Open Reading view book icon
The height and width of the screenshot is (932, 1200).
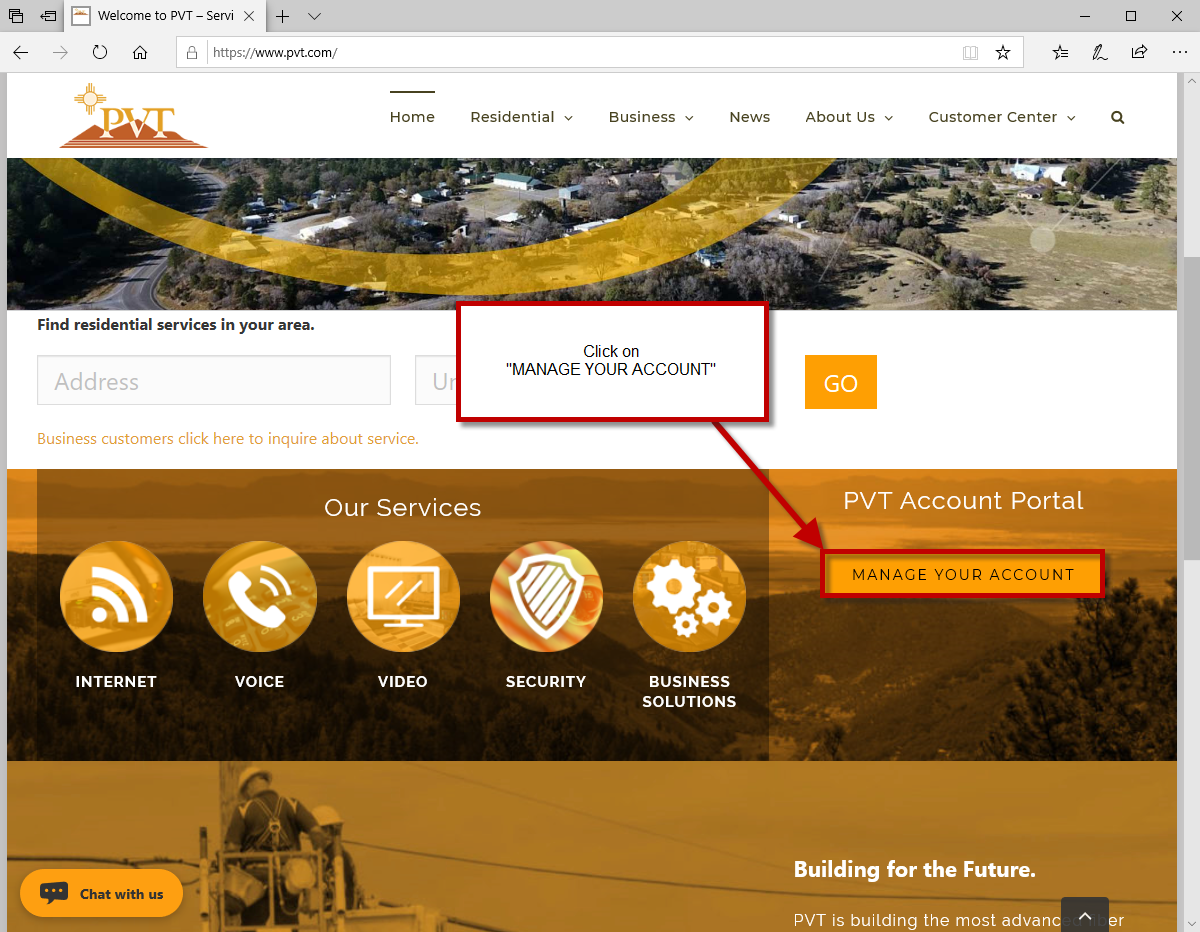[x=970, y=52]
